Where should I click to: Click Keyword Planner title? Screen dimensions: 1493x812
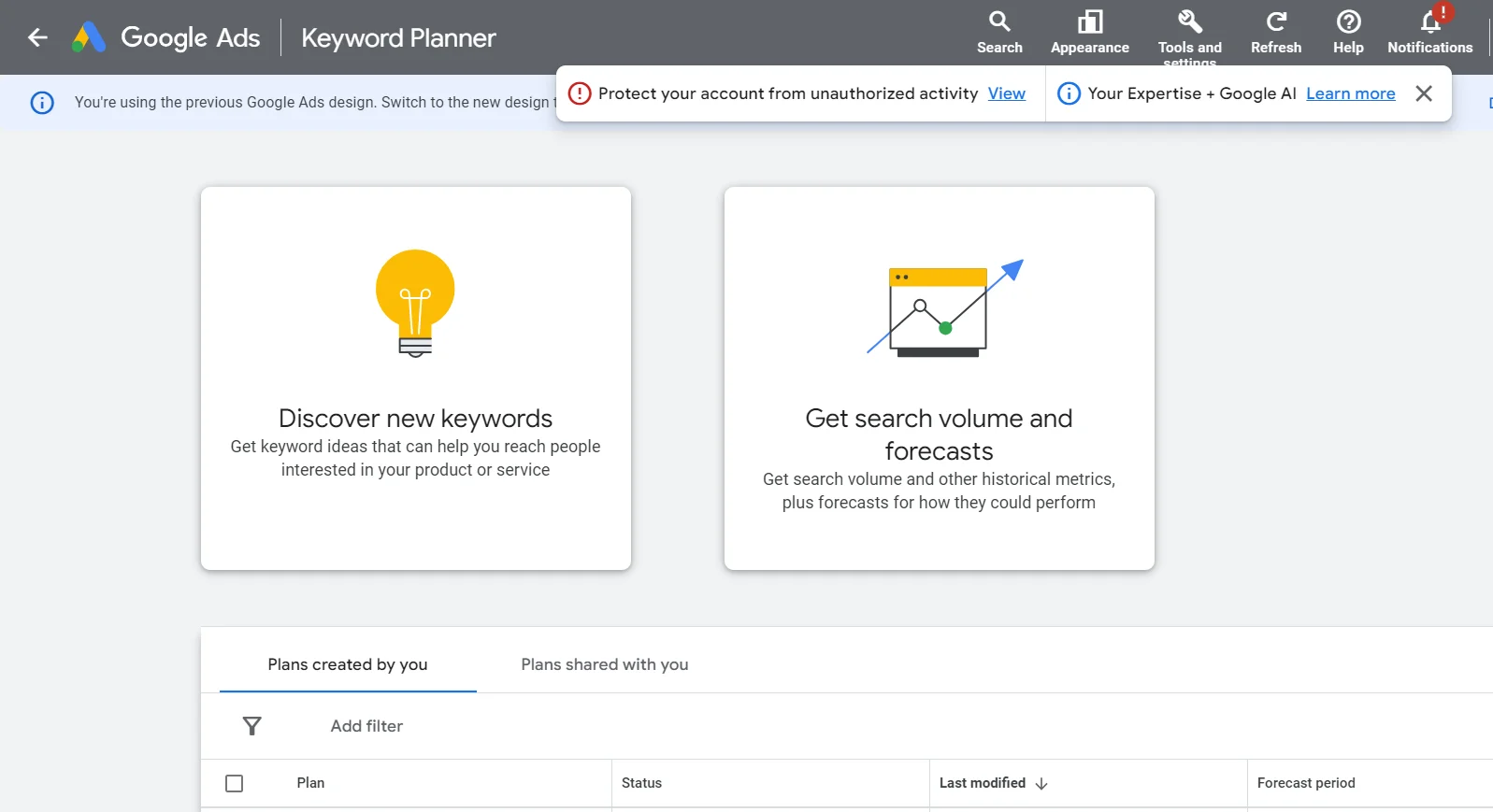398,37
